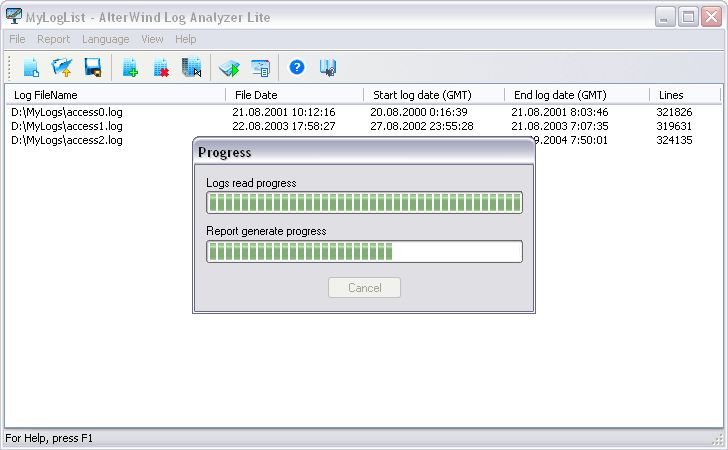Open the View menu
The width and height of the screenshot is (728, 450).
(x=152, y=39)
